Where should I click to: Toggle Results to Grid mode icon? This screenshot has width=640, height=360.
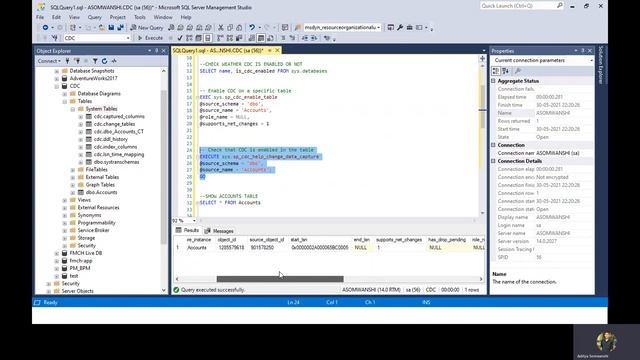[261, 38]
